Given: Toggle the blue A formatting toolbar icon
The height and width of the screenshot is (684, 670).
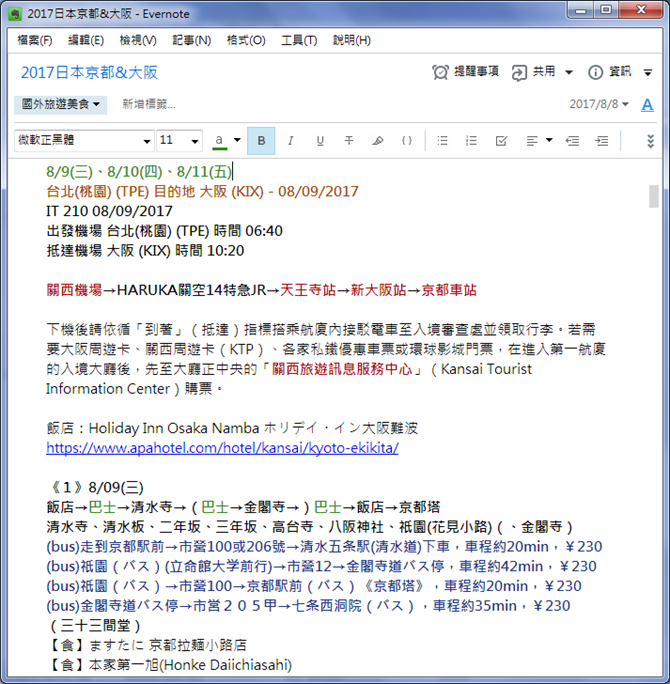Looking at the screenshot, I should click(x=647, y=105).
